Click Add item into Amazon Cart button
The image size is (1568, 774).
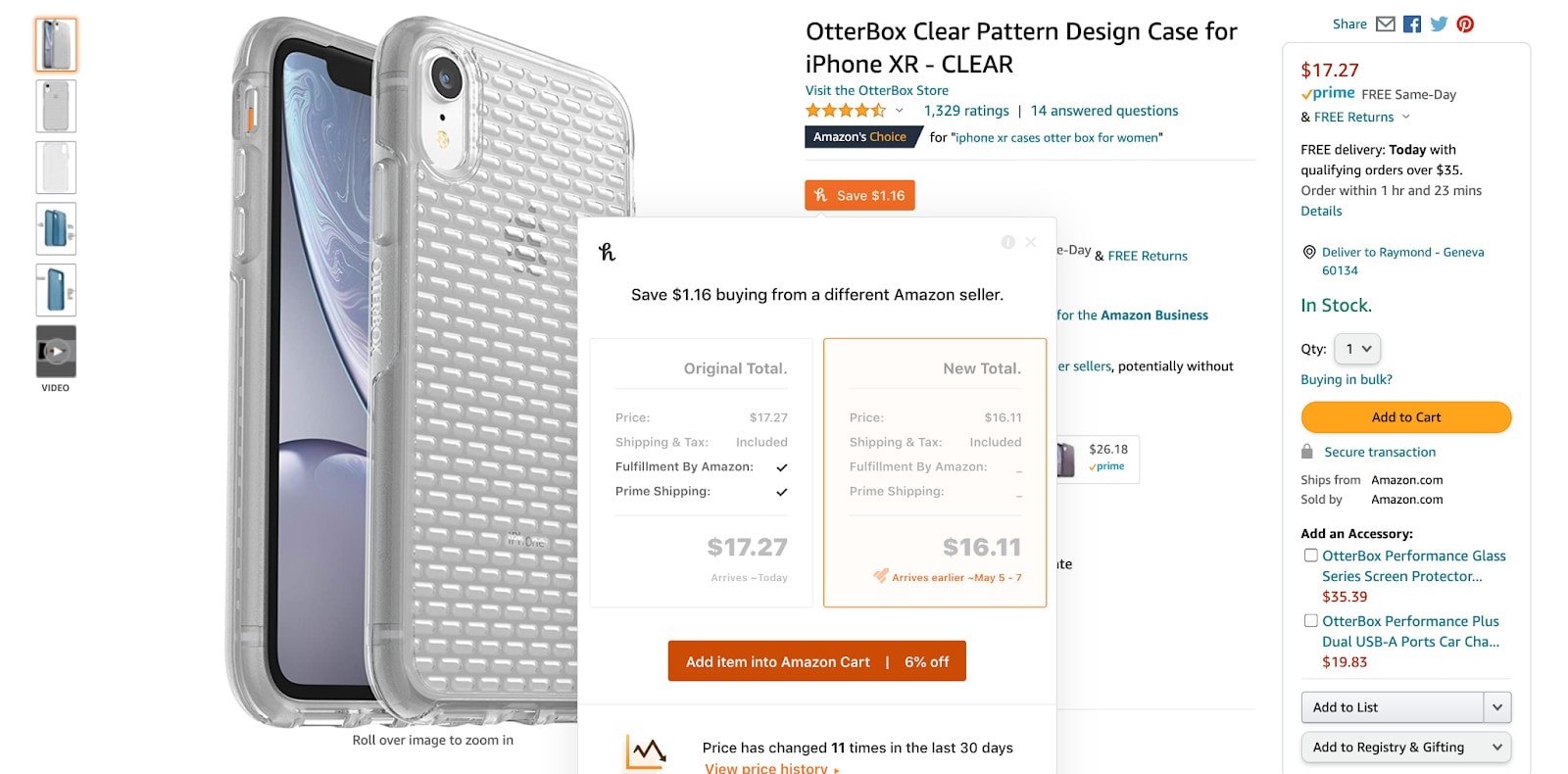click(816, 661)
